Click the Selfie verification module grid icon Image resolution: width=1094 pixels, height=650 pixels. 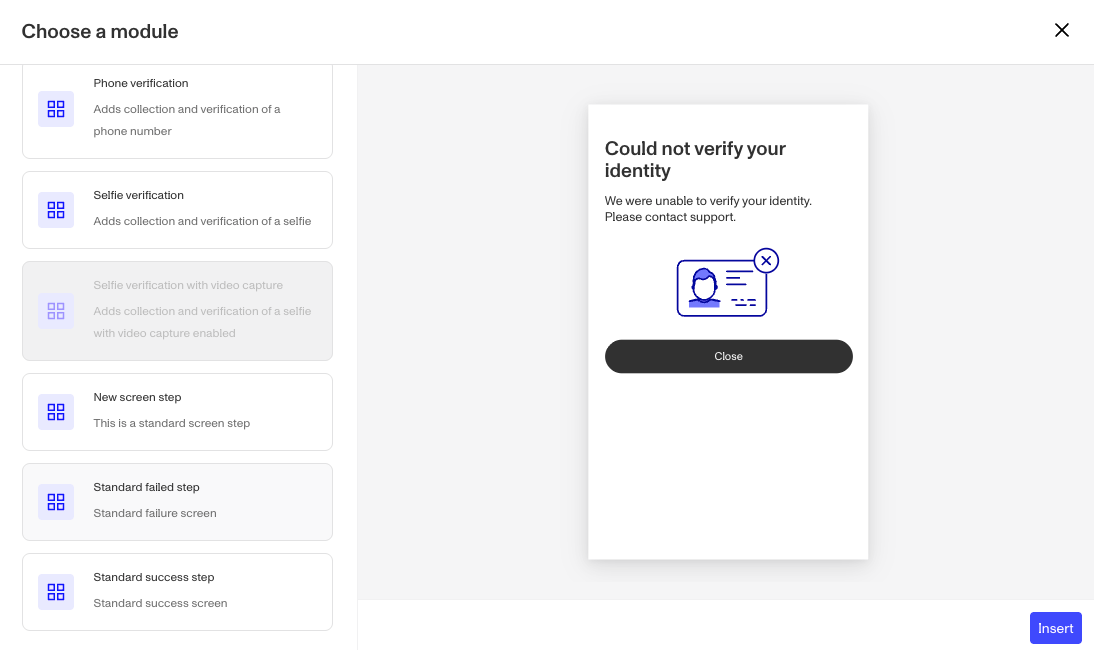(56, 210)
